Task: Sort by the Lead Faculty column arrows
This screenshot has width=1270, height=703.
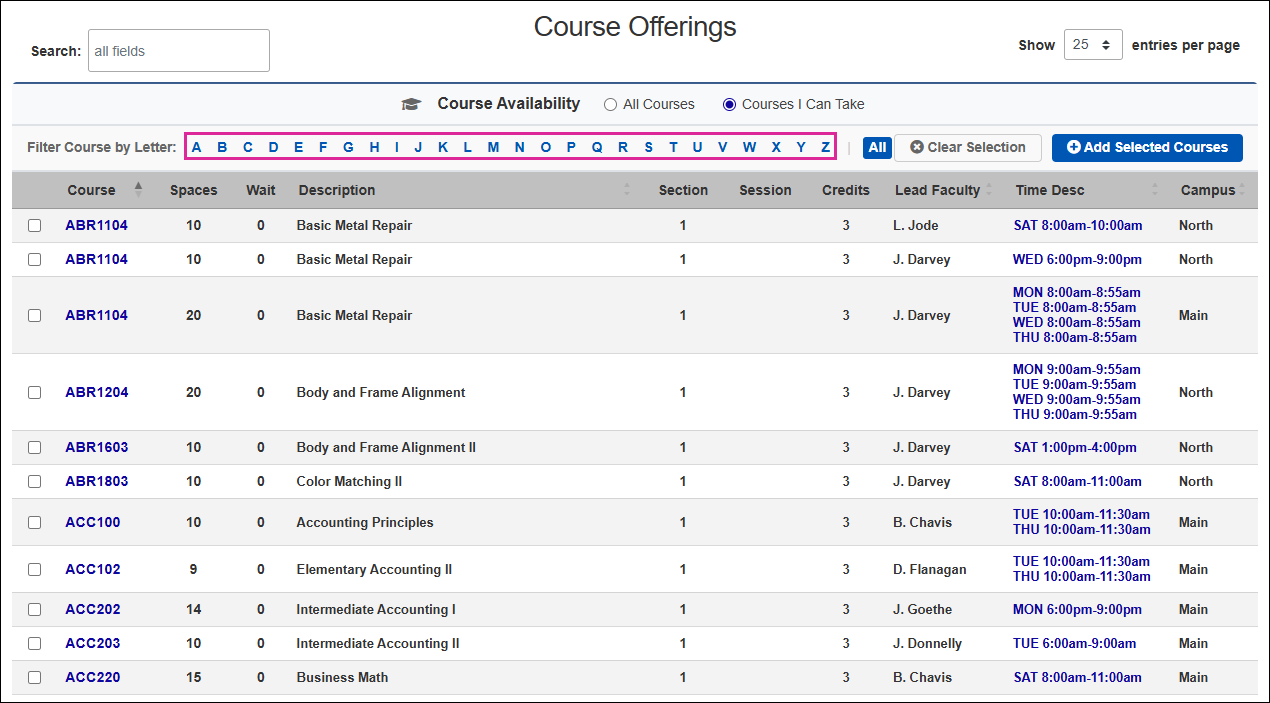Action: [x=989, y=190]
